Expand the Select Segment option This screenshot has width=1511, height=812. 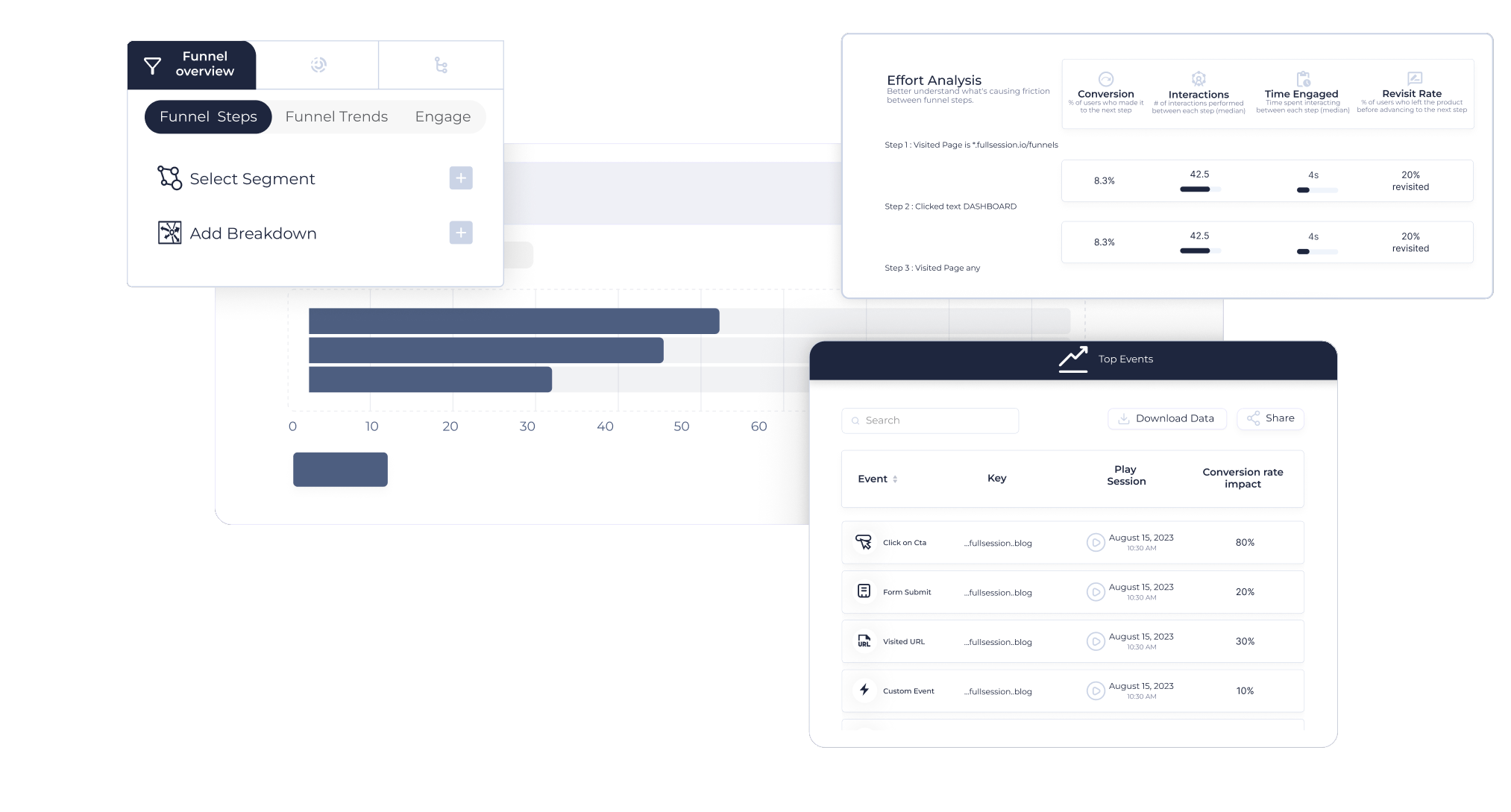[461, 180]
